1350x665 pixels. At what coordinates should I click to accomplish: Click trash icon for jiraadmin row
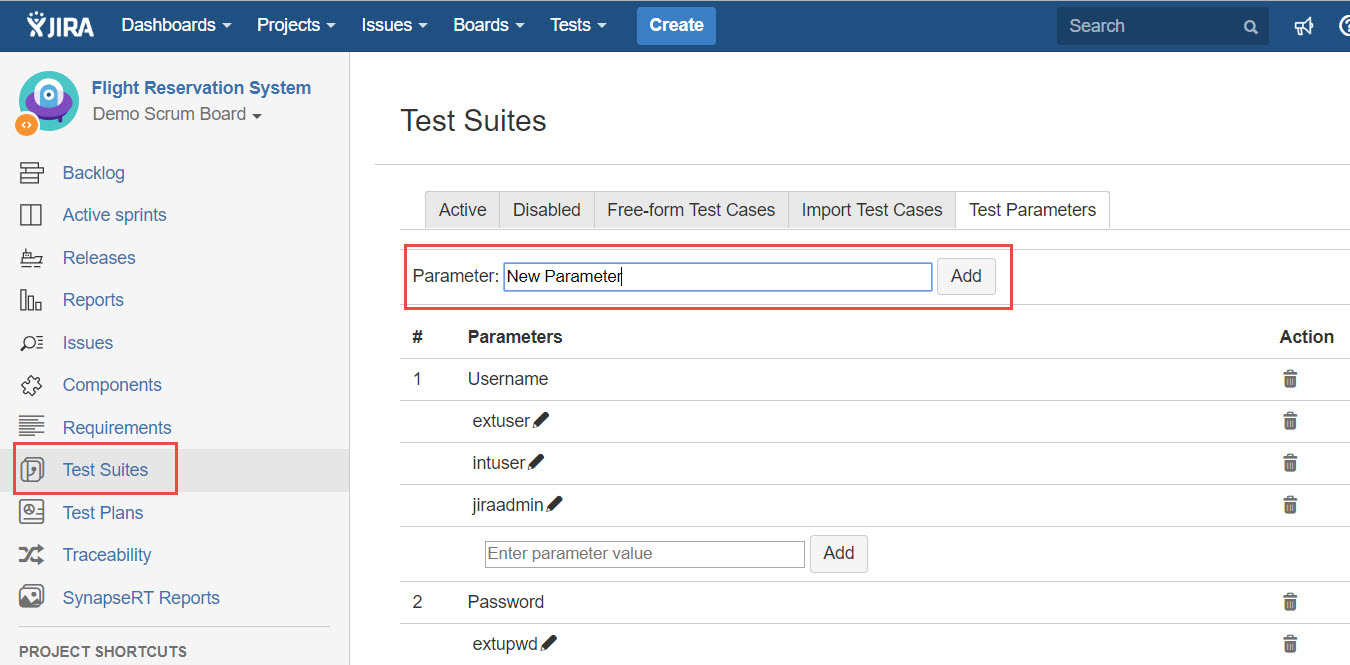(1290, 505)
